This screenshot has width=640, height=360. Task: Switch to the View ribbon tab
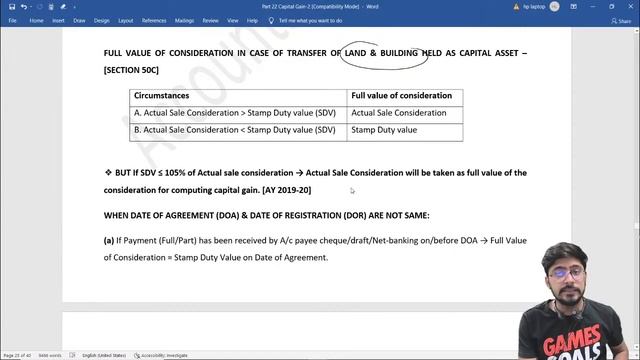233,20
